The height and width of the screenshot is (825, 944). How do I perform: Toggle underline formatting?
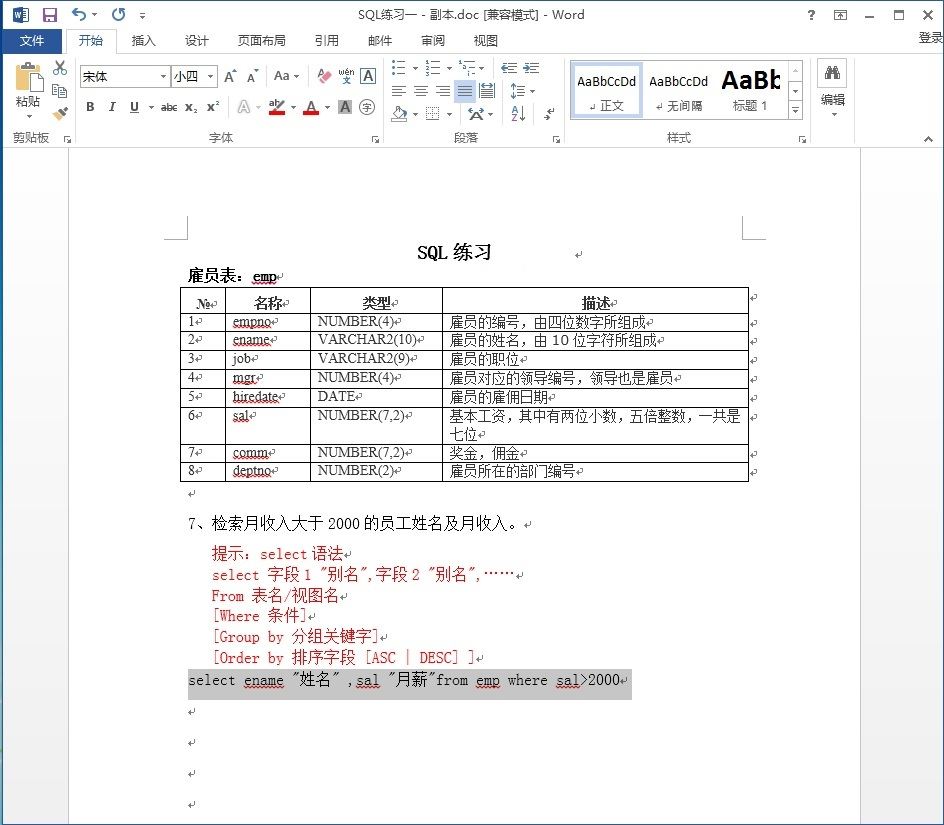(134, 107)
